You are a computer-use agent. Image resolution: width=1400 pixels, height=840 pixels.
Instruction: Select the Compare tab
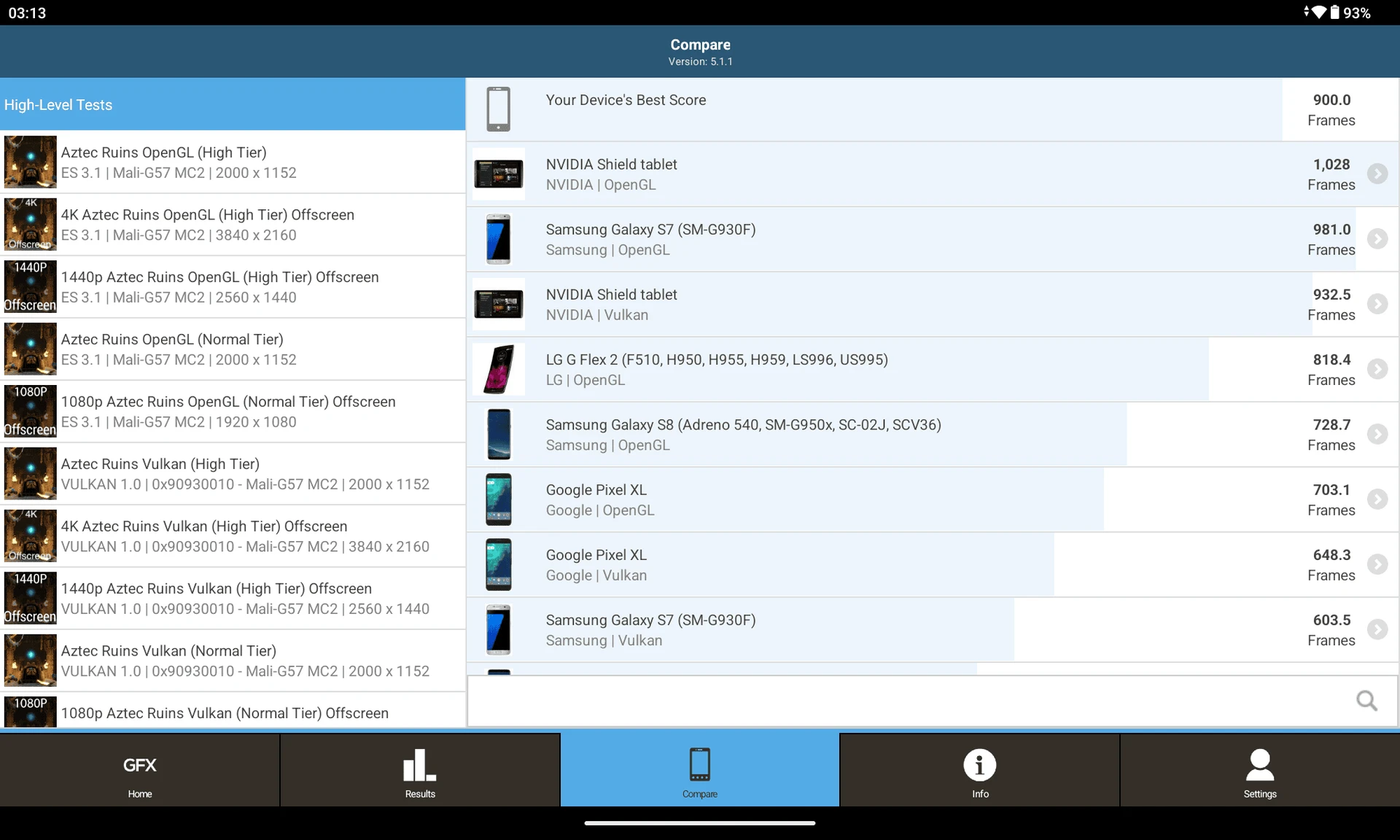click(x=700, y=770)
